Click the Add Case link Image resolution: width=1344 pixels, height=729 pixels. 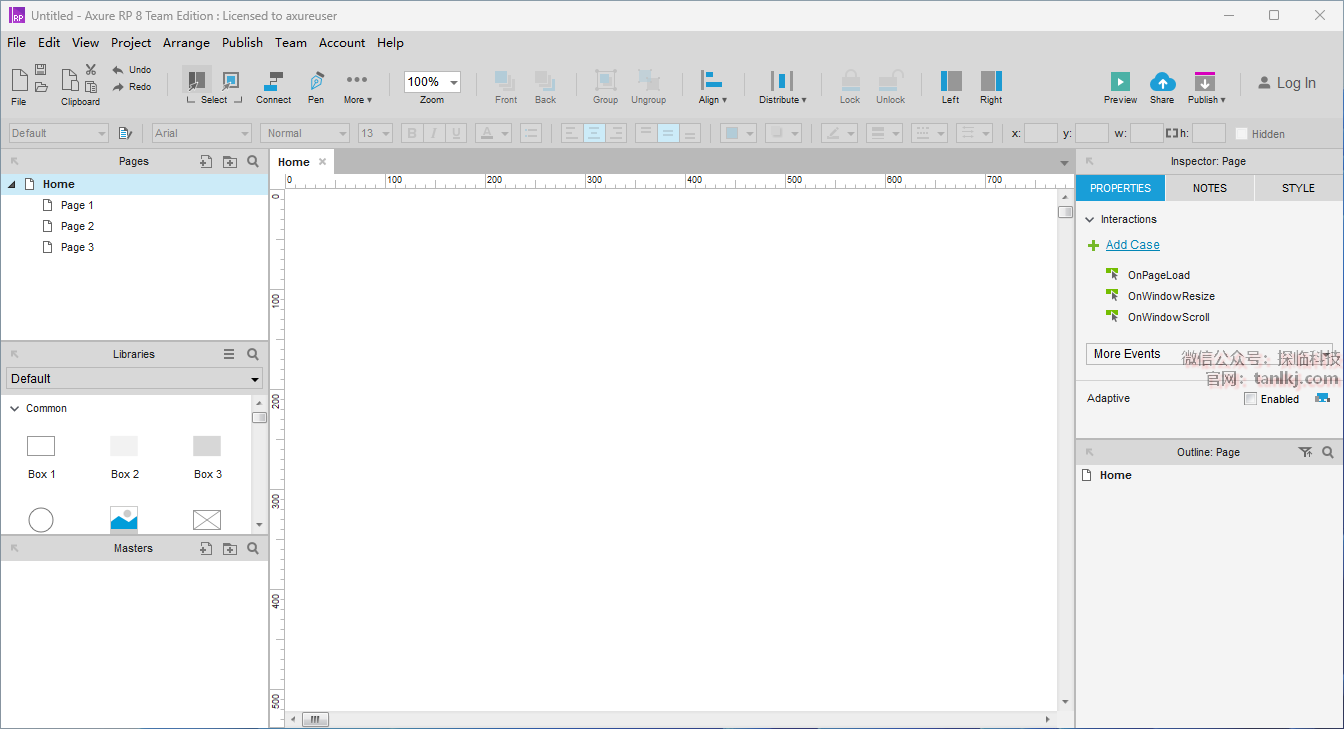point(1132,245)
